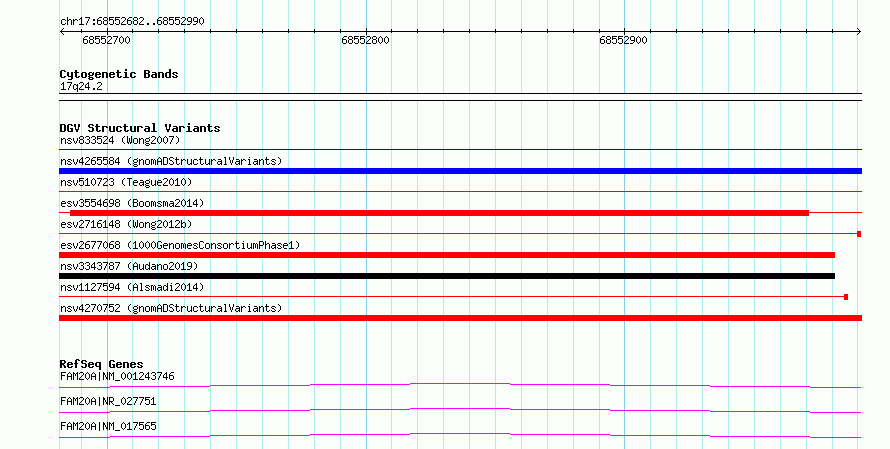Open variant nsv4270752 gnomAD label
This screenshot has width=890, height=449.
coord(171,308)
